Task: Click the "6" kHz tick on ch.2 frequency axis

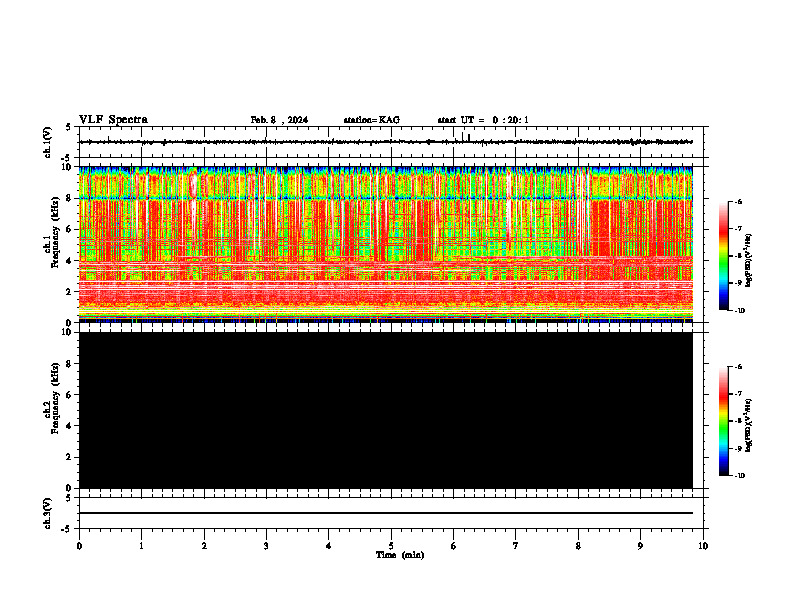Action: point(69,394)
